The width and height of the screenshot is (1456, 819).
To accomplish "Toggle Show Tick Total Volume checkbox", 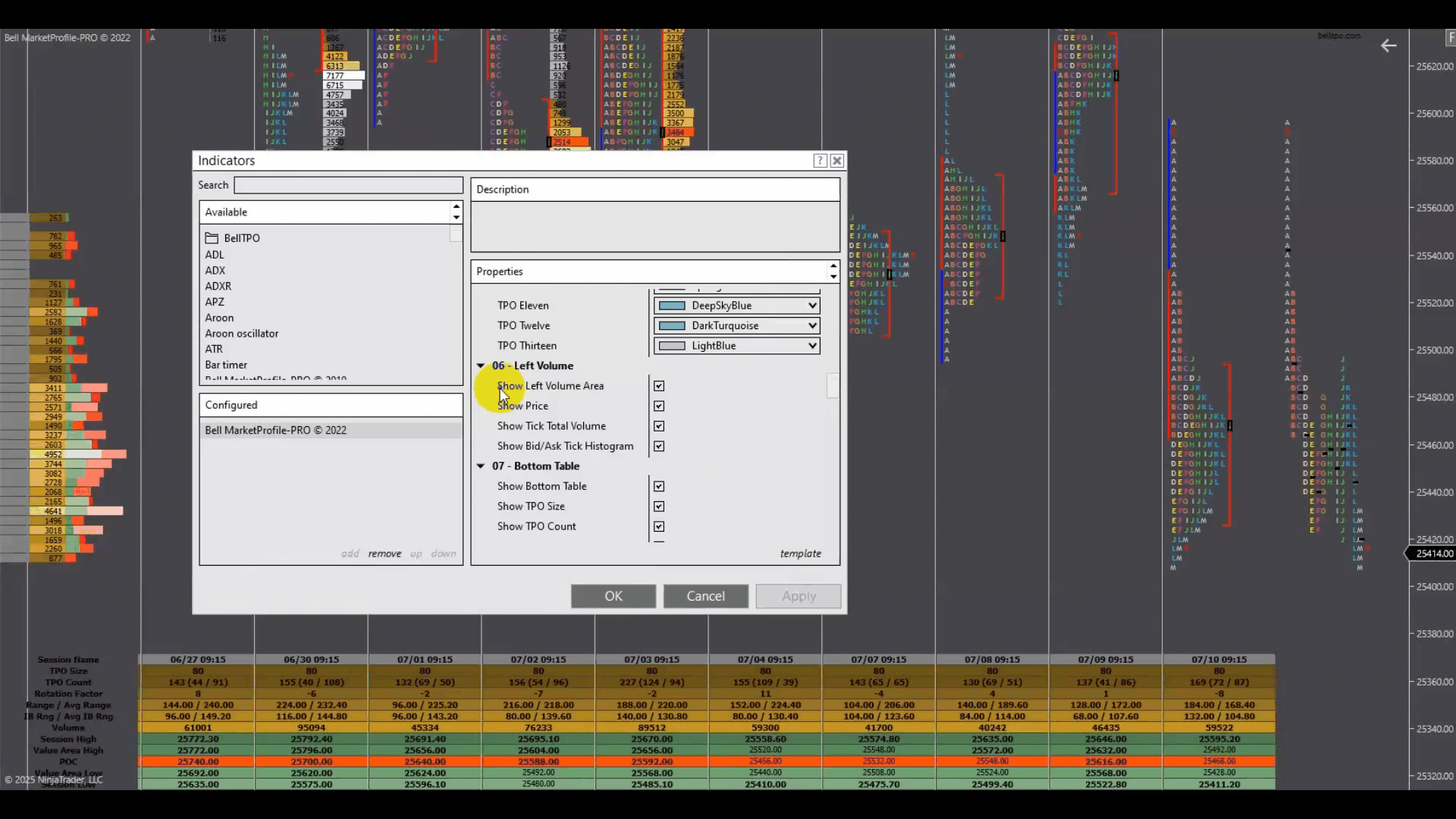I will pos(659,426).
